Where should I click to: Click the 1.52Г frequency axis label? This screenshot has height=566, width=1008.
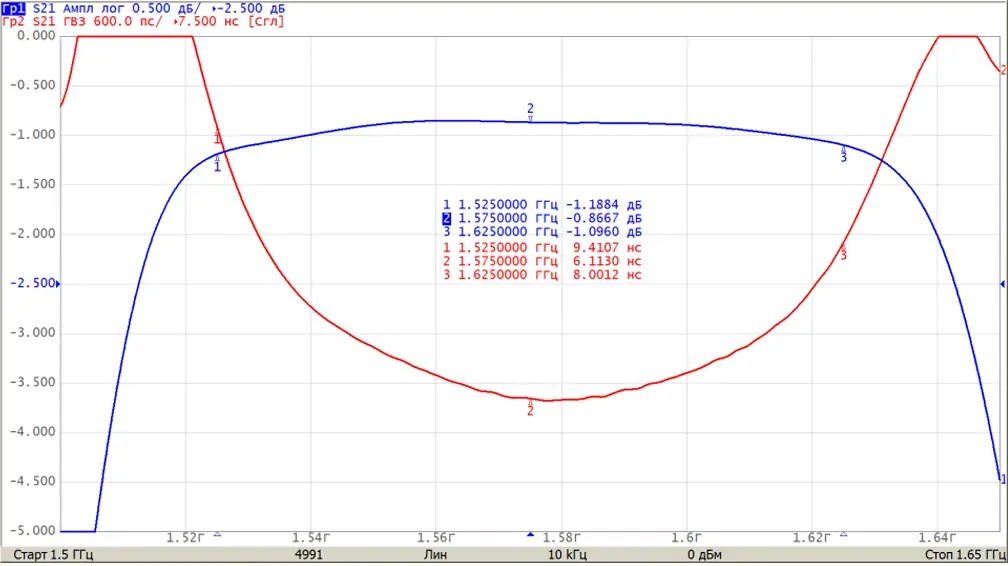click(x=186, y=538)
